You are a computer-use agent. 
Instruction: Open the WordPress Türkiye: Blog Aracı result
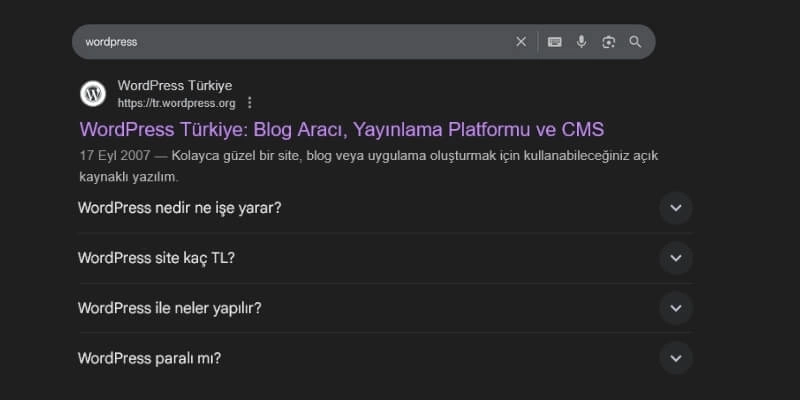tap(342, 130)
